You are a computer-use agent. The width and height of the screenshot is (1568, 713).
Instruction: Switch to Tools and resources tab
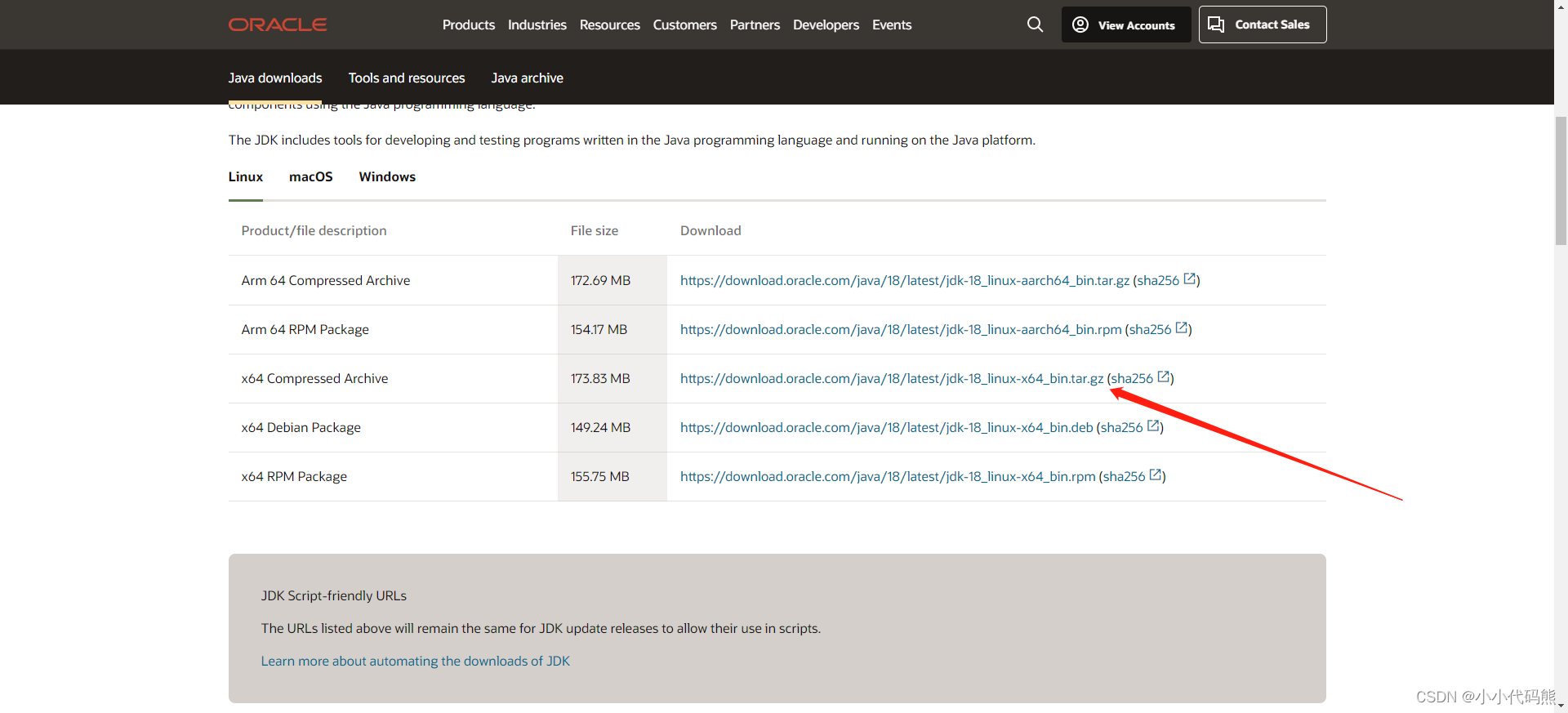[x=407, y=78]
